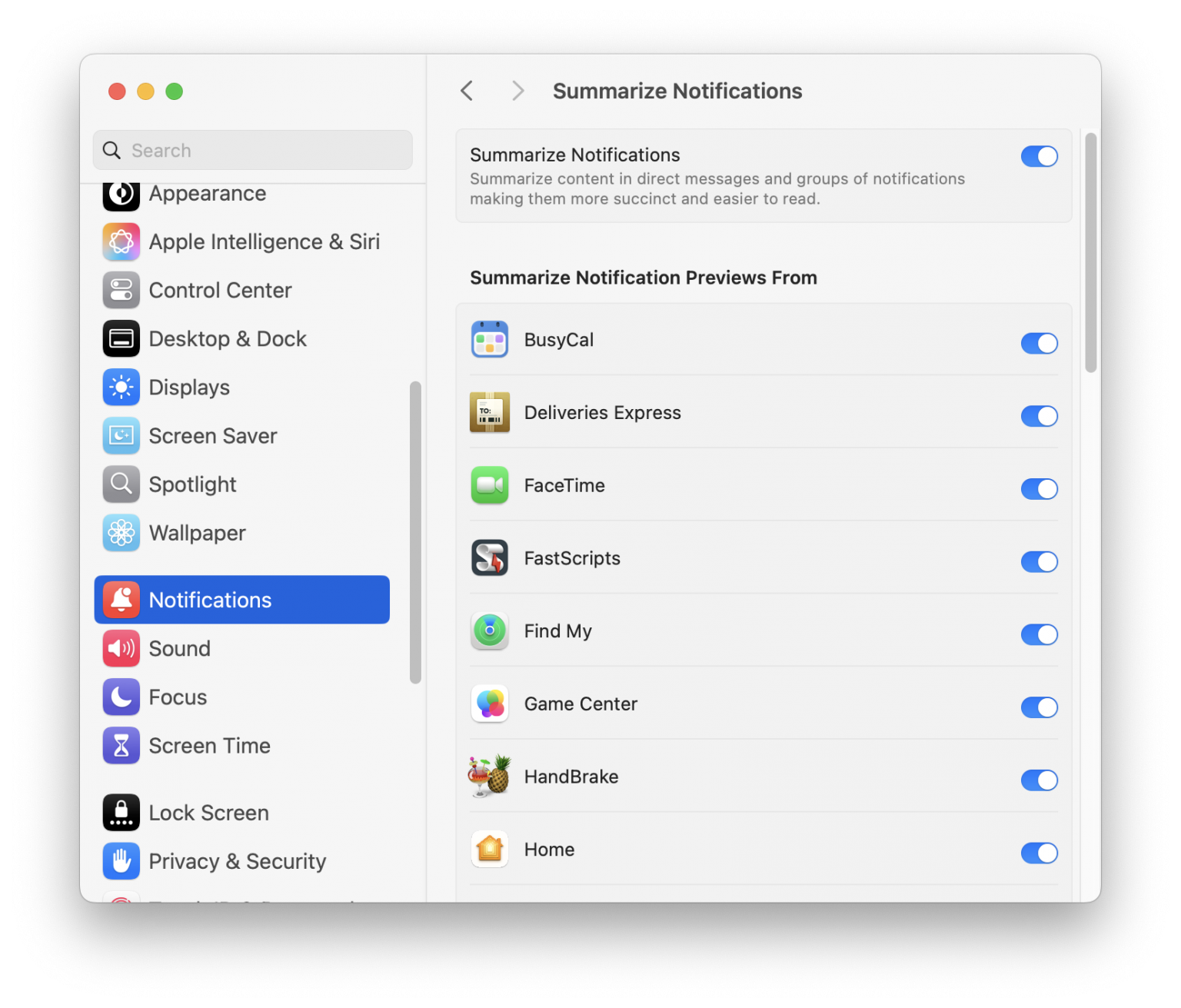The height and width of the screenshot is (1008, 1181).
Task: Disable Summarize Notifications
Action: pos(1040,156)
